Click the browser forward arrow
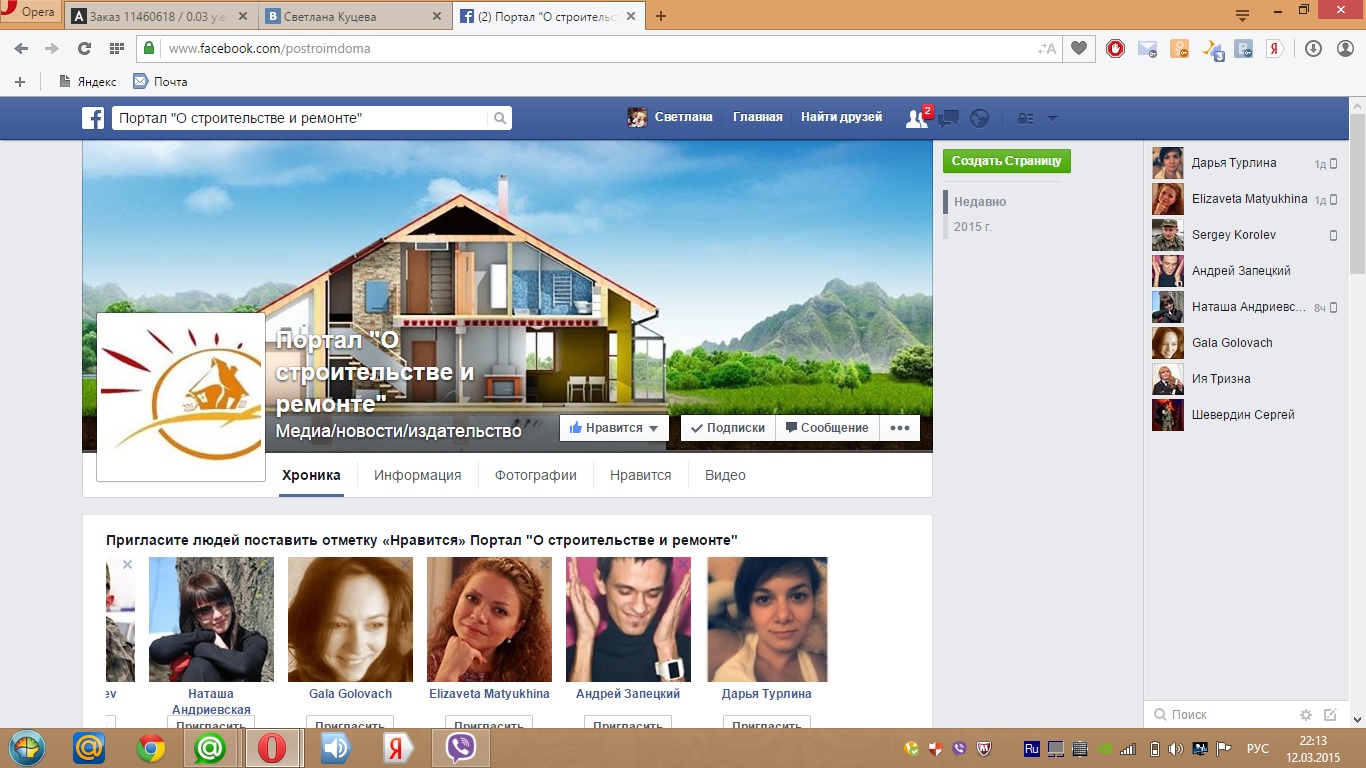The height and width of the screenshot is (768, 1366). 52,48
